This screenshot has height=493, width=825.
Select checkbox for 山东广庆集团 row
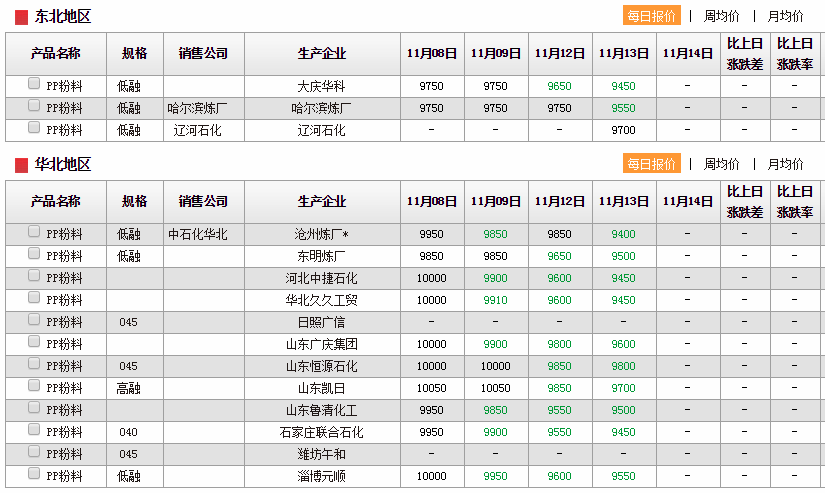tap(34, 342)
